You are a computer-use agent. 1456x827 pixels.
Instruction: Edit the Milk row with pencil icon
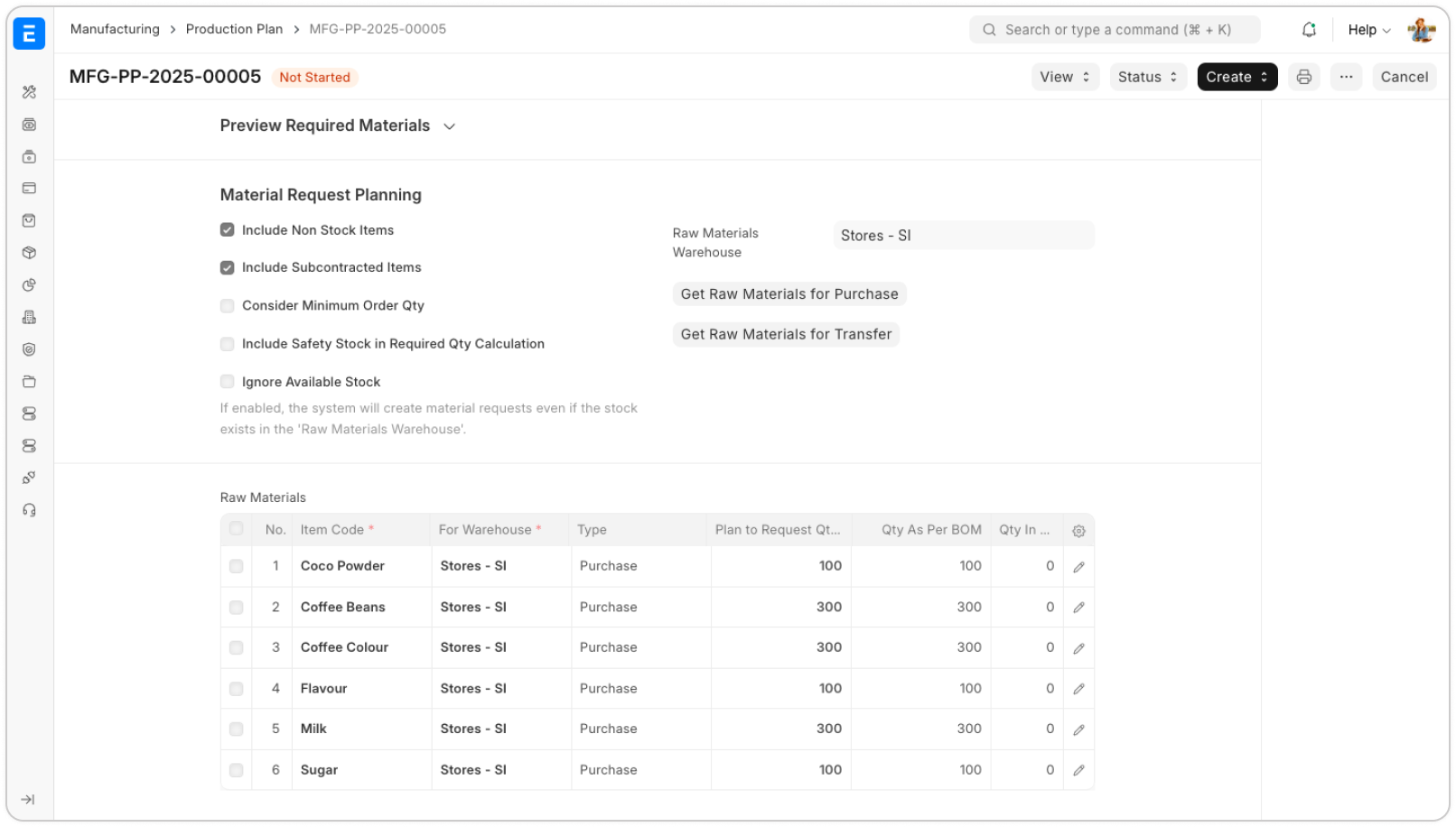1078,729
